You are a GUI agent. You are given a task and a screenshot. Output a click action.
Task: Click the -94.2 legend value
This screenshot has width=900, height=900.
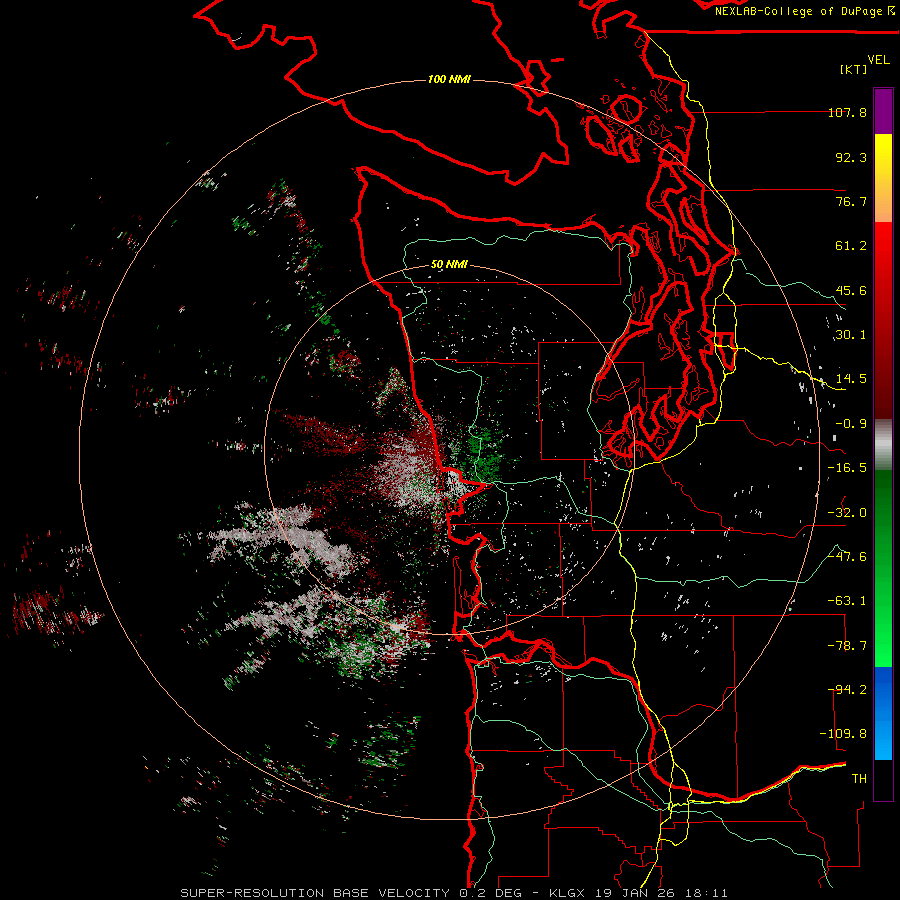pos(847,690)
